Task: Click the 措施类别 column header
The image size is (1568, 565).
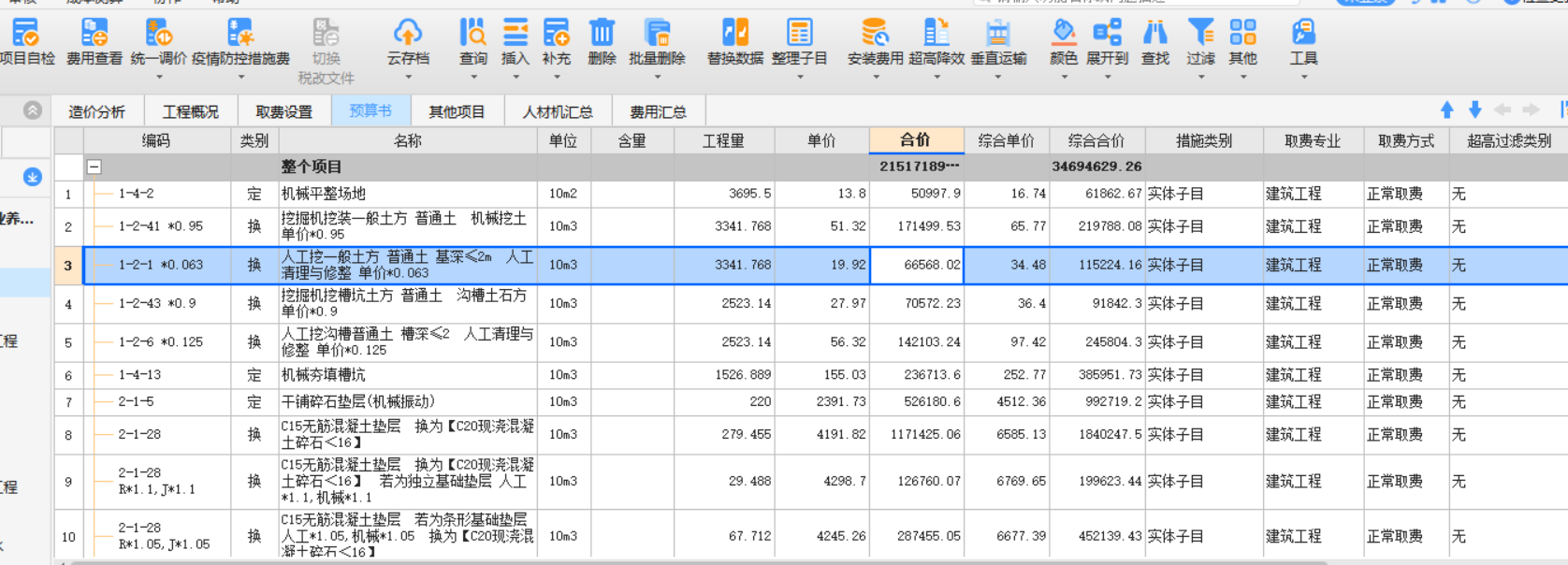Action: tap(1203, 140)
